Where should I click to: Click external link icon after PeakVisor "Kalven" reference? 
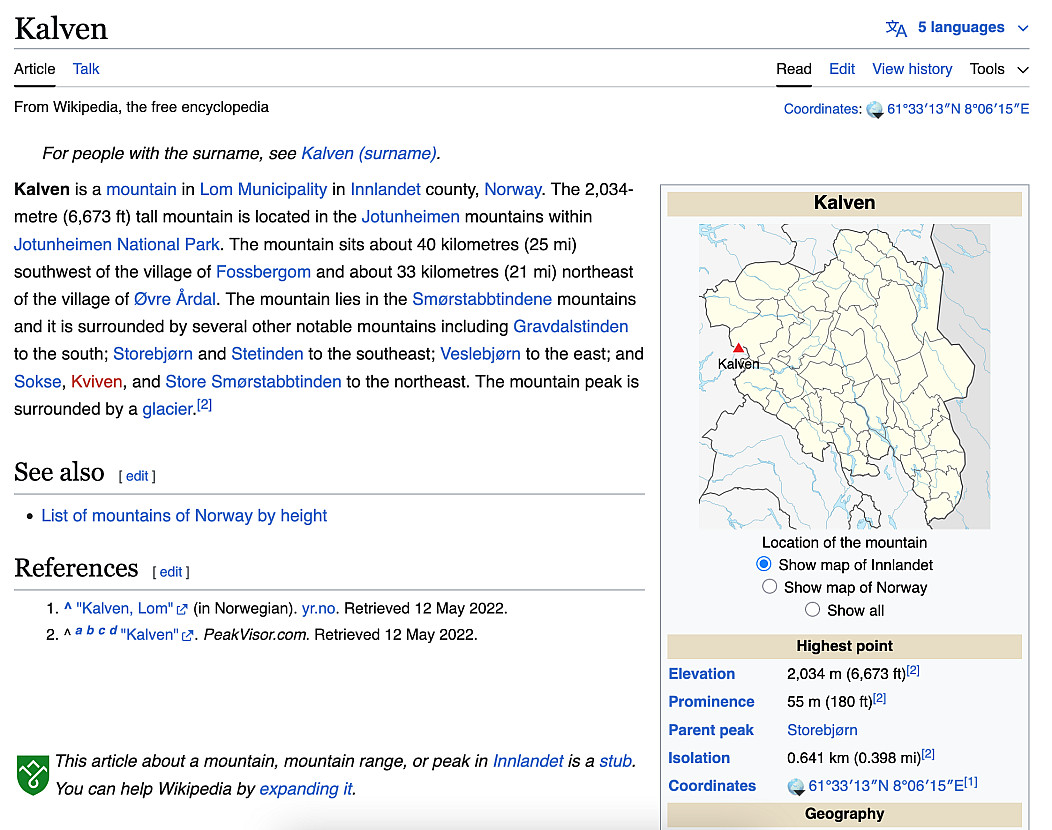pos(187,635)
